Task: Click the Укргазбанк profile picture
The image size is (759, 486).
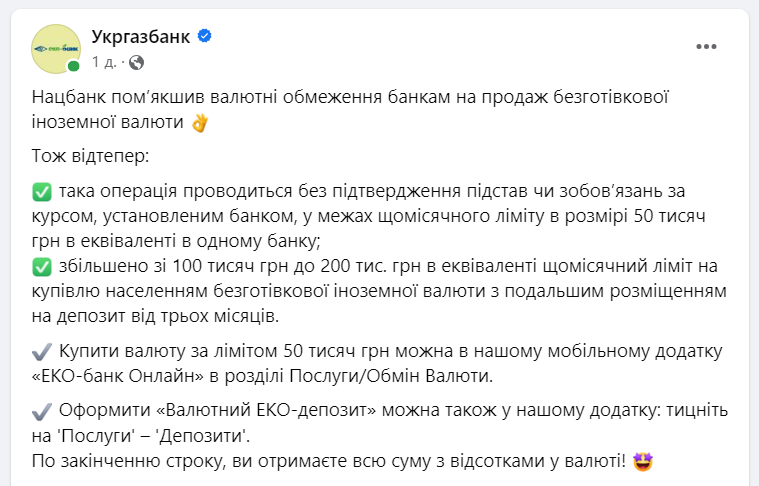Action: [x=56, y=48]
